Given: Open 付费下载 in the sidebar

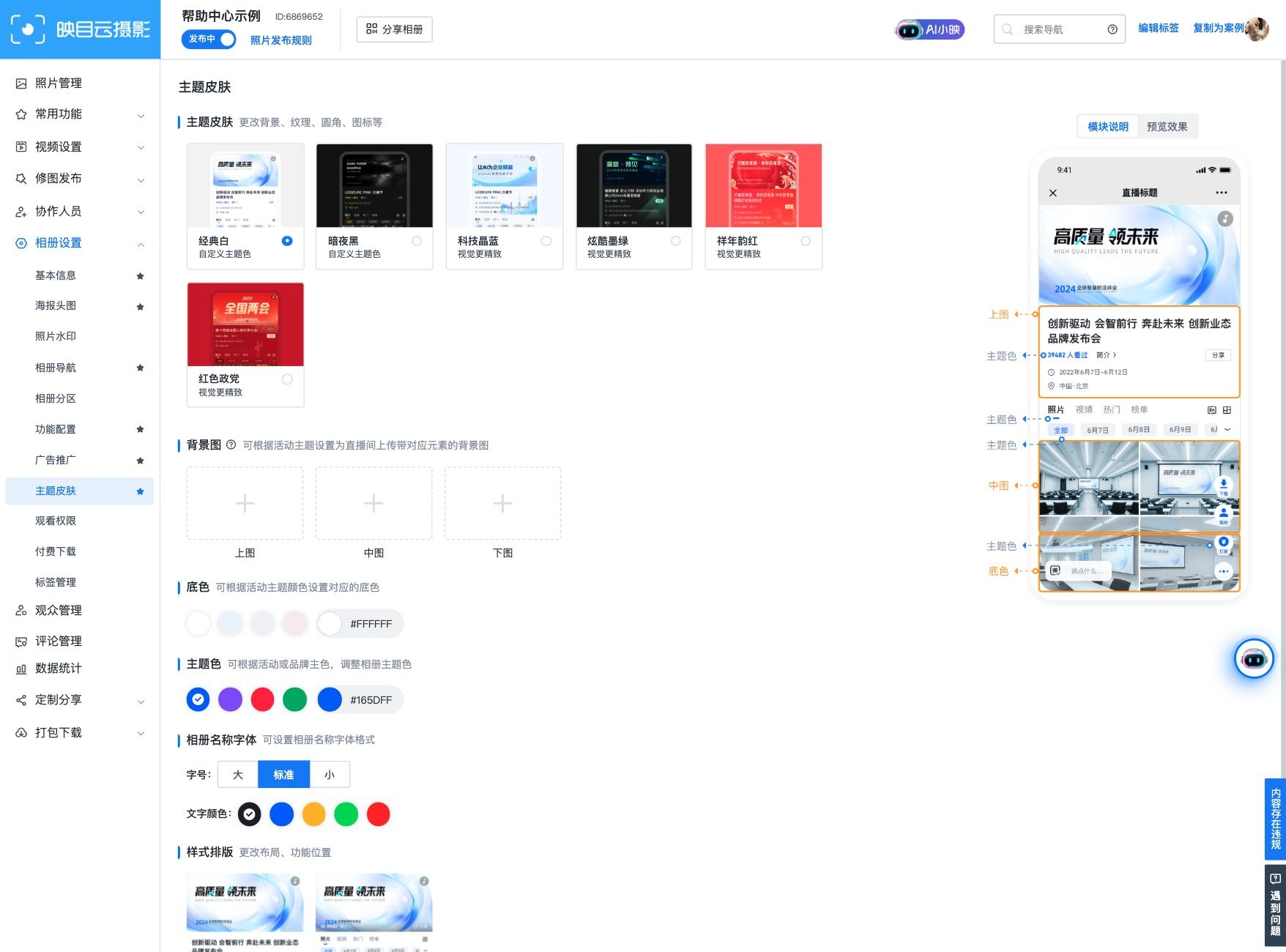Looking at the screenshot, I should point(56,551).
